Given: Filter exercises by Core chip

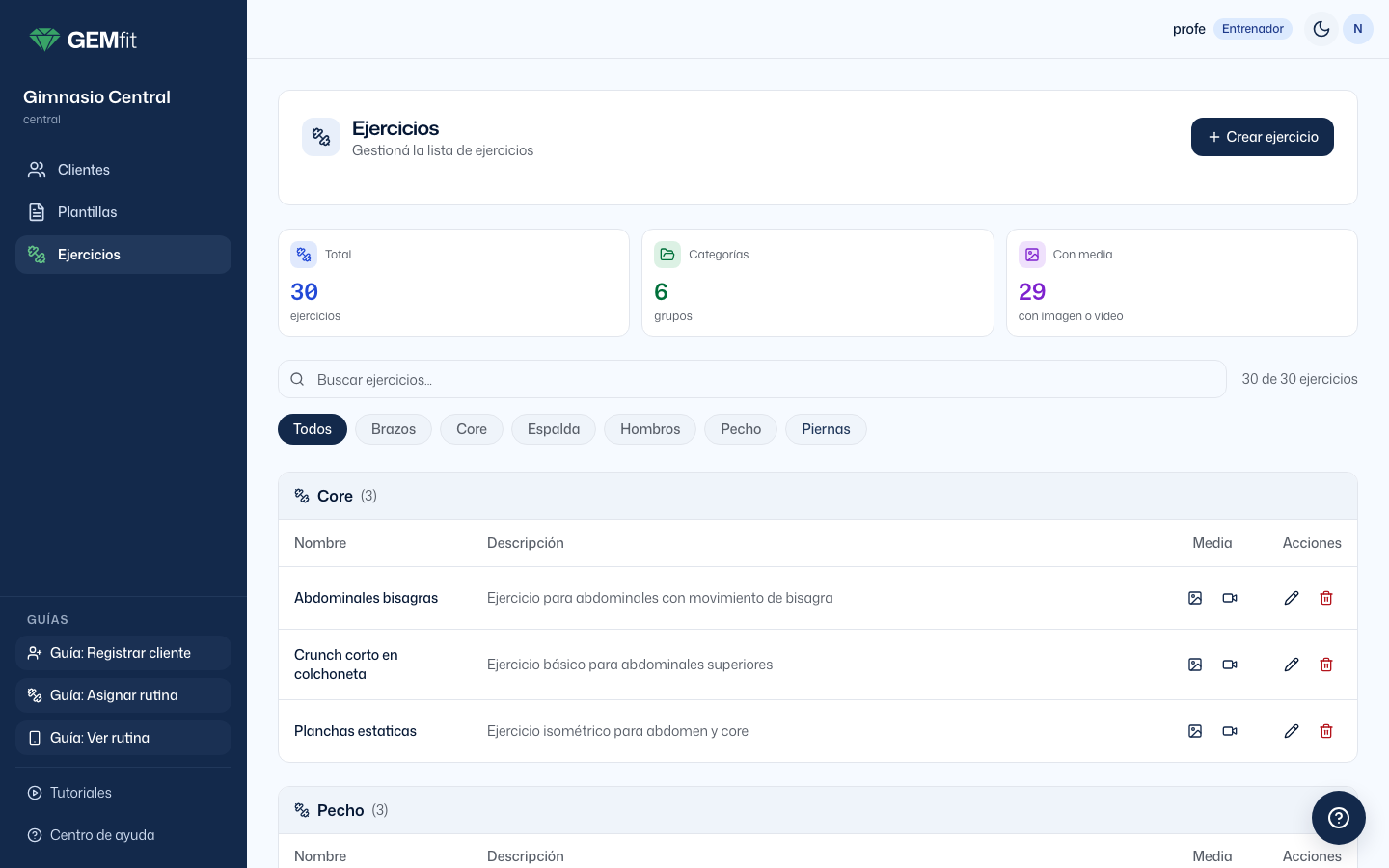Looking at the screenshot, I should [x=472, y=429].
